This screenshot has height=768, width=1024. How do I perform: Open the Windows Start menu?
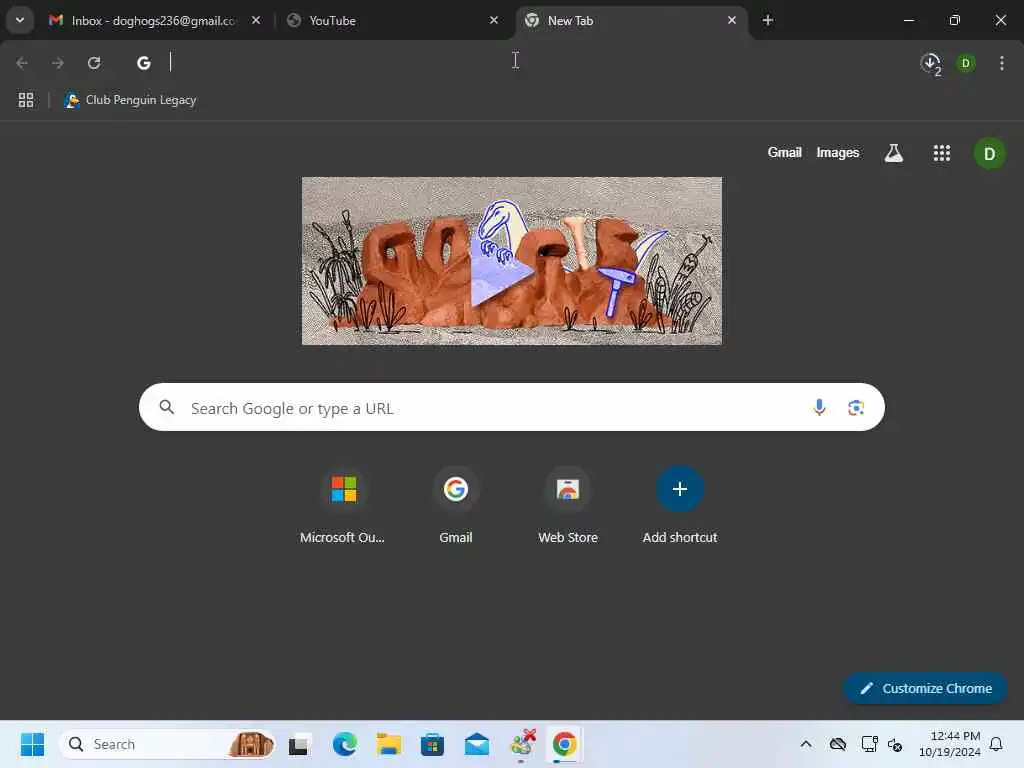pos(32,744)
